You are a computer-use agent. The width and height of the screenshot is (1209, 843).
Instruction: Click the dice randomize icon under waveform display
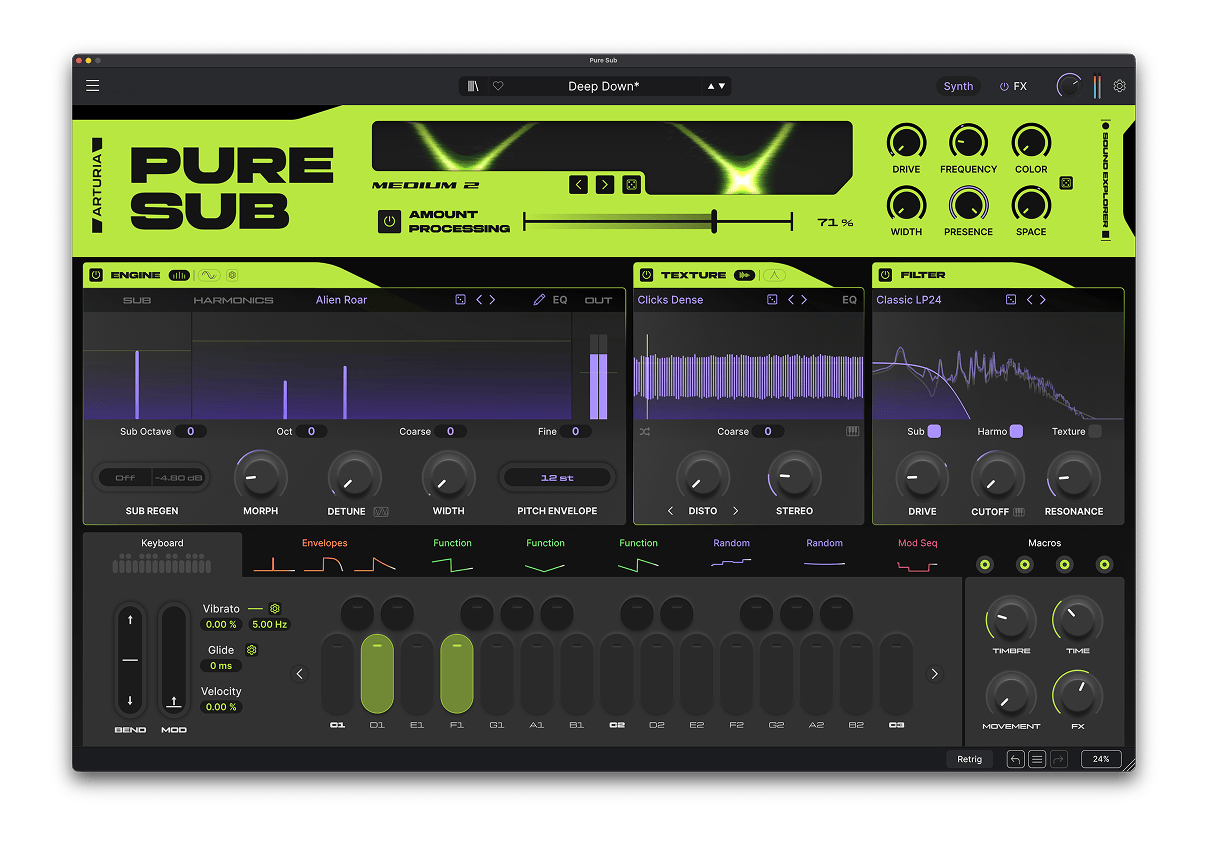point(632,185)
